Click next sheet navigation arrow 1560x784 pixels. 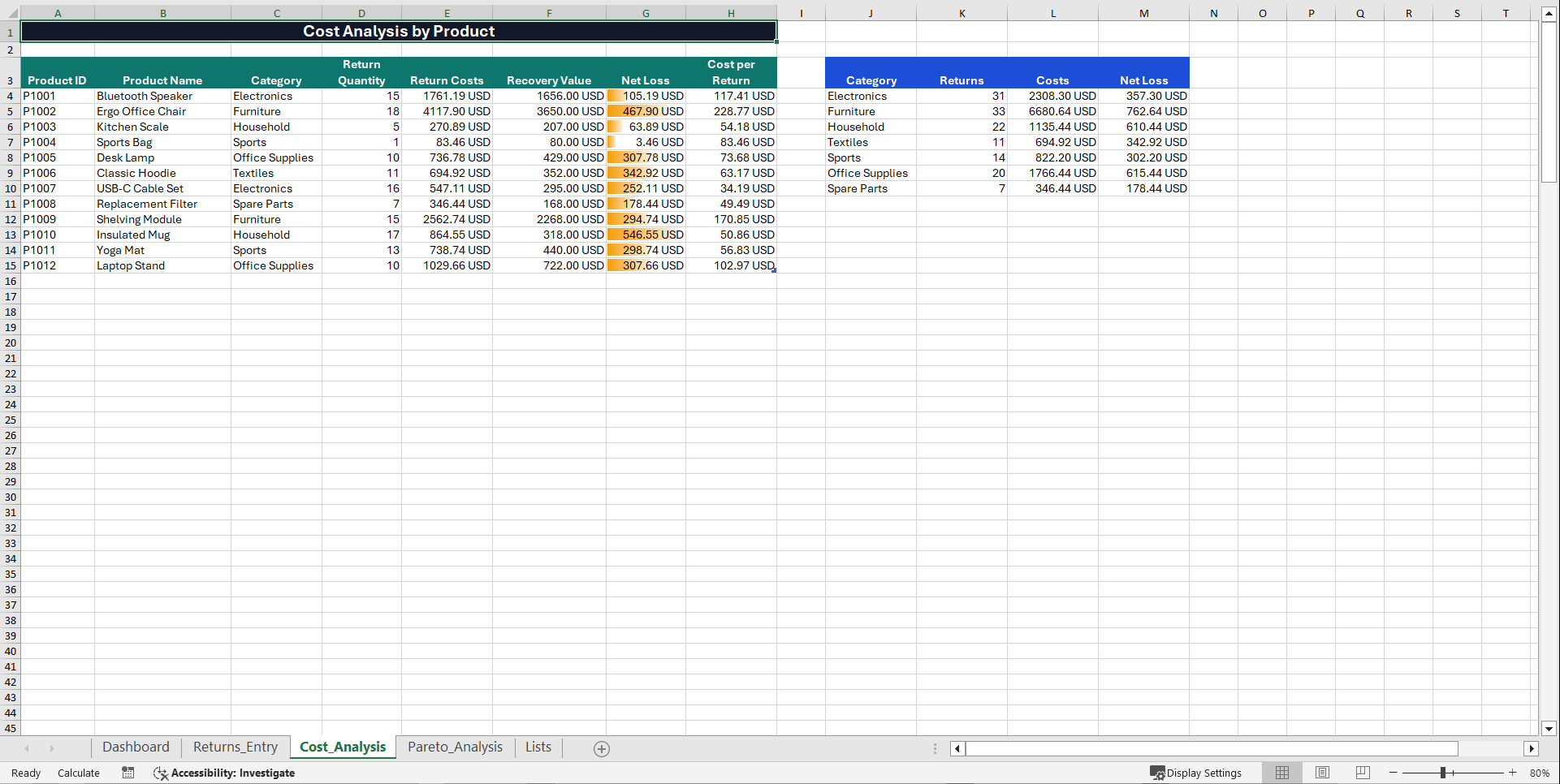pos(52,748)
